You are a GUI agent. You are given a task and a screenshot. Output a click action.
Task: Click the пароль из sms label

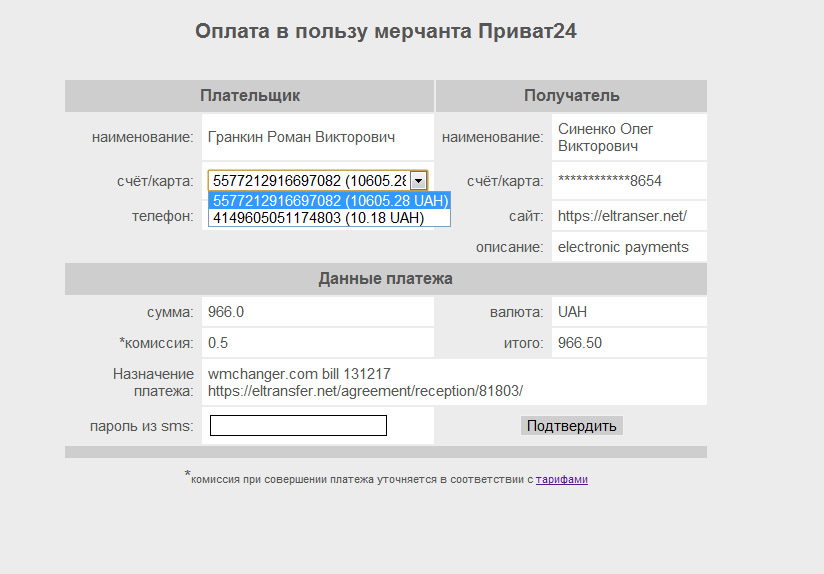coord(141,426)
